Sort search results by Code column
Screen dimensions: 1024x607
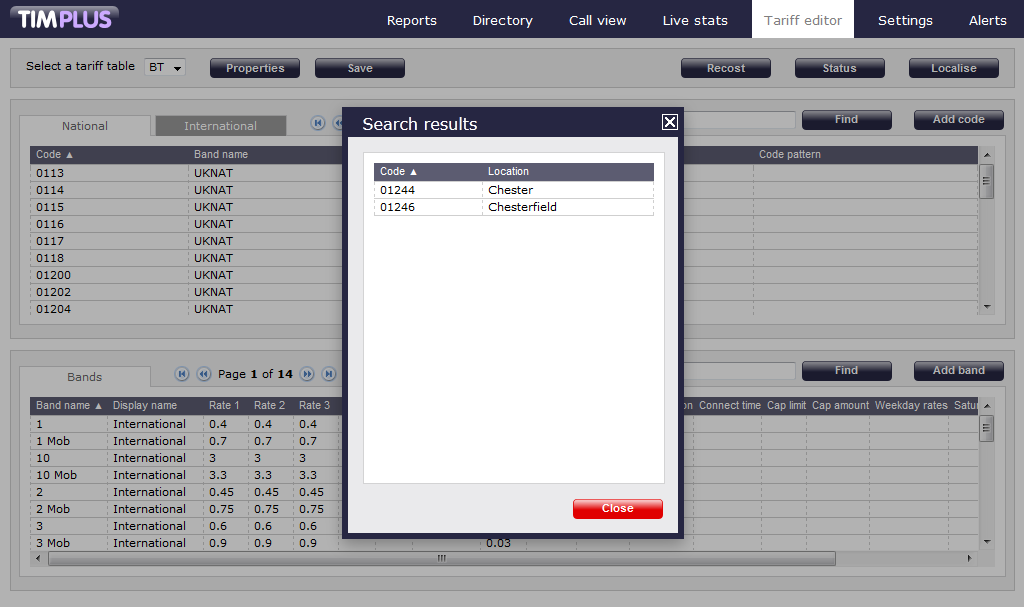pos(399,172)
